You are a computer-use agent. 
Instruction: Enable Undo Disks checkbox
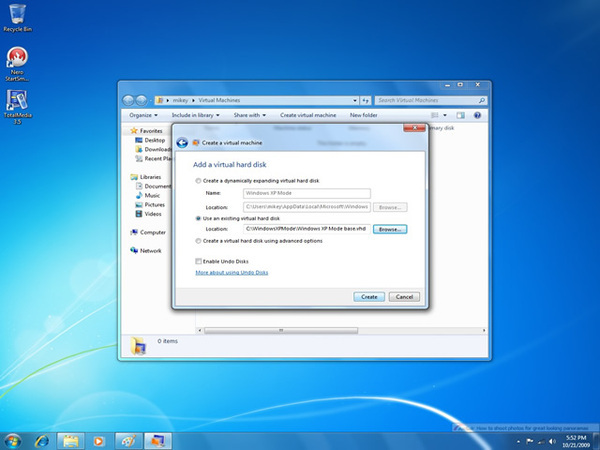(x=198, y=261)
